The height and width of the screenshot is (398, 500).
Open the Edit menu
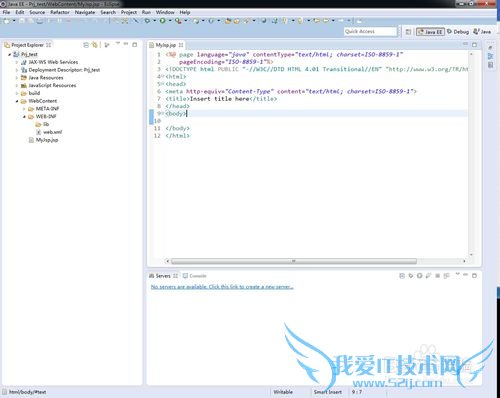pos(20,12)
